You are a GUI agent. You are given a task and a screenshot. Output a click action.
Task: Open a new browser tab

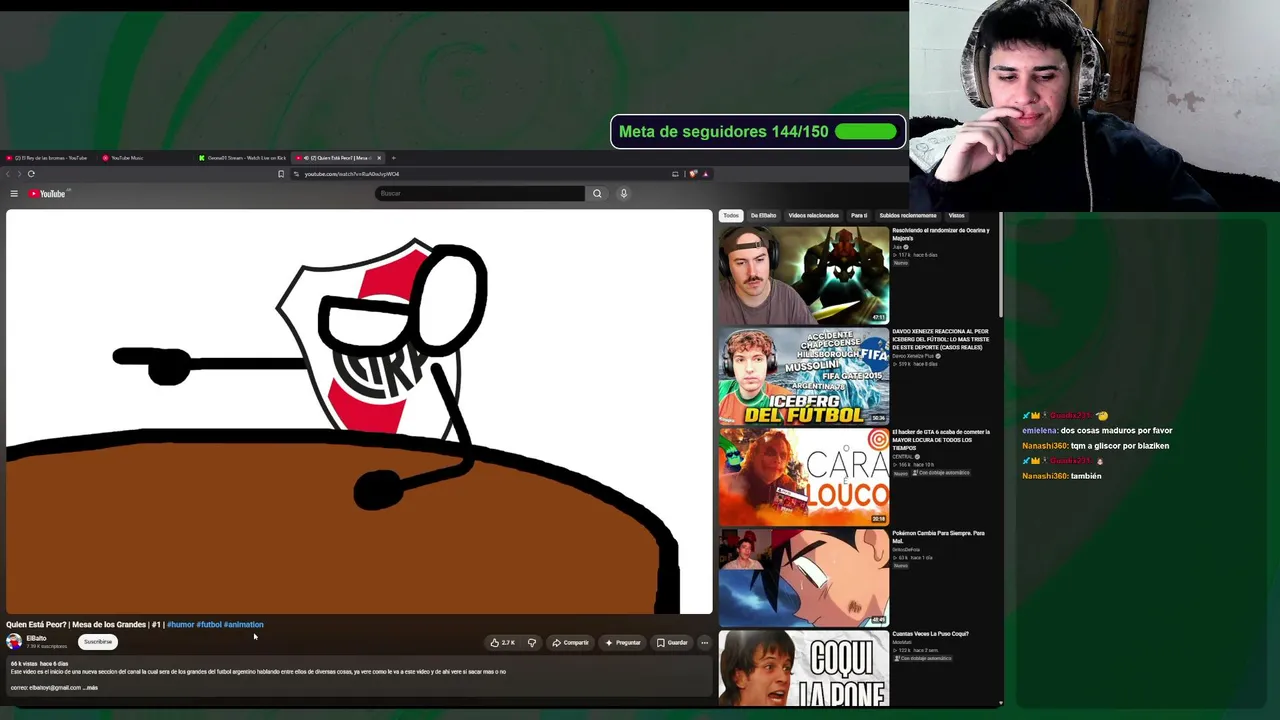point(394,158)
